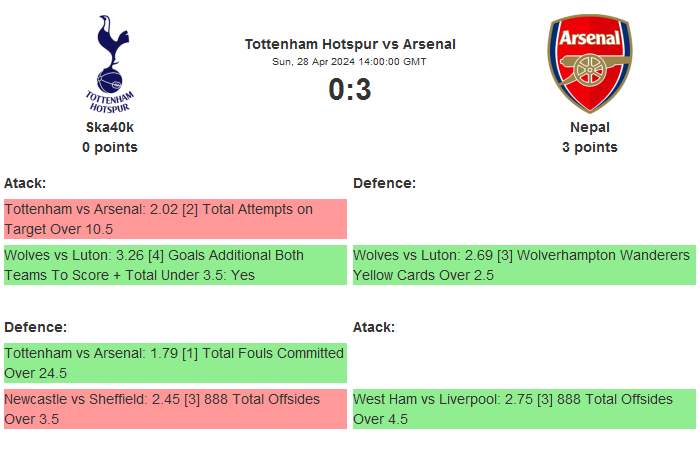Click the Defence heading above Total Fouls bet
Screen dimensions: 700x460
pos(35,327)
